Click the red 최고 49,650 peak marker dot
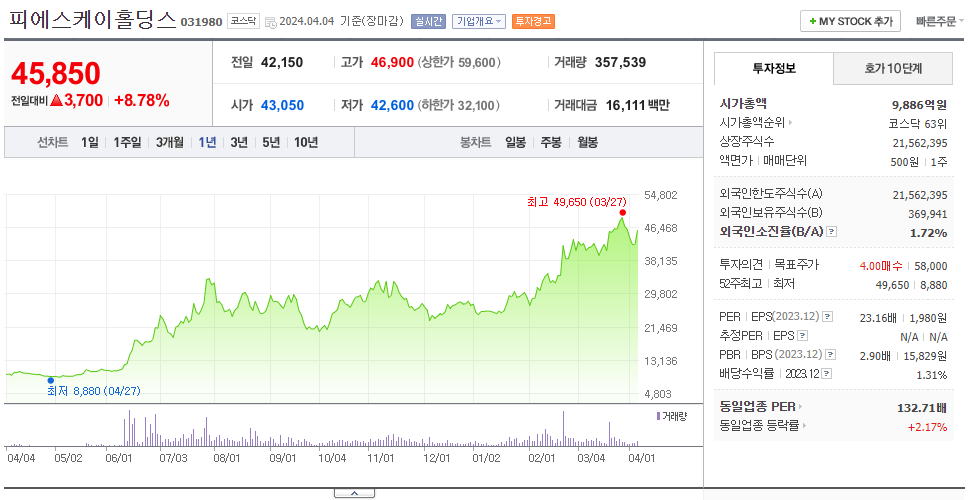Screen dimensions: 968x500 click(622, 212)
